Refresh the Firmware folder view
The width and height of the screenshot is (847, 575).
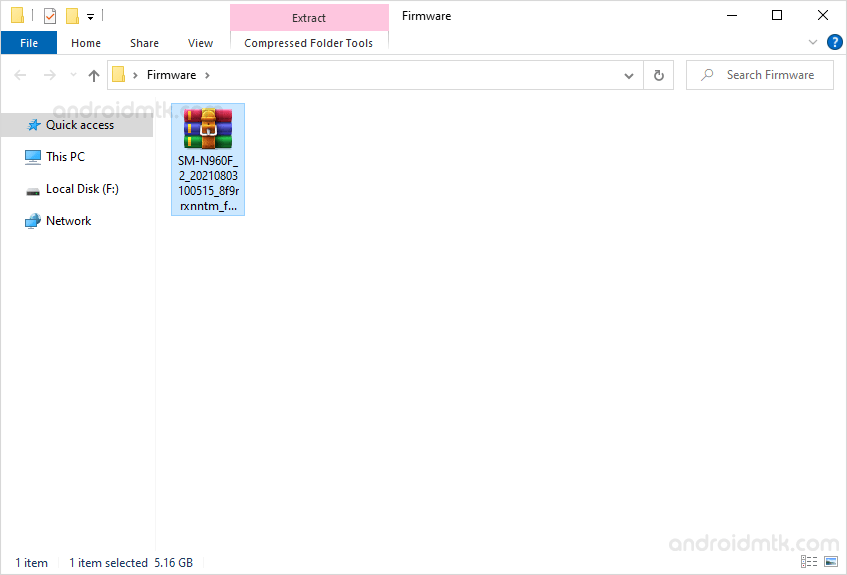click(658, 75)
